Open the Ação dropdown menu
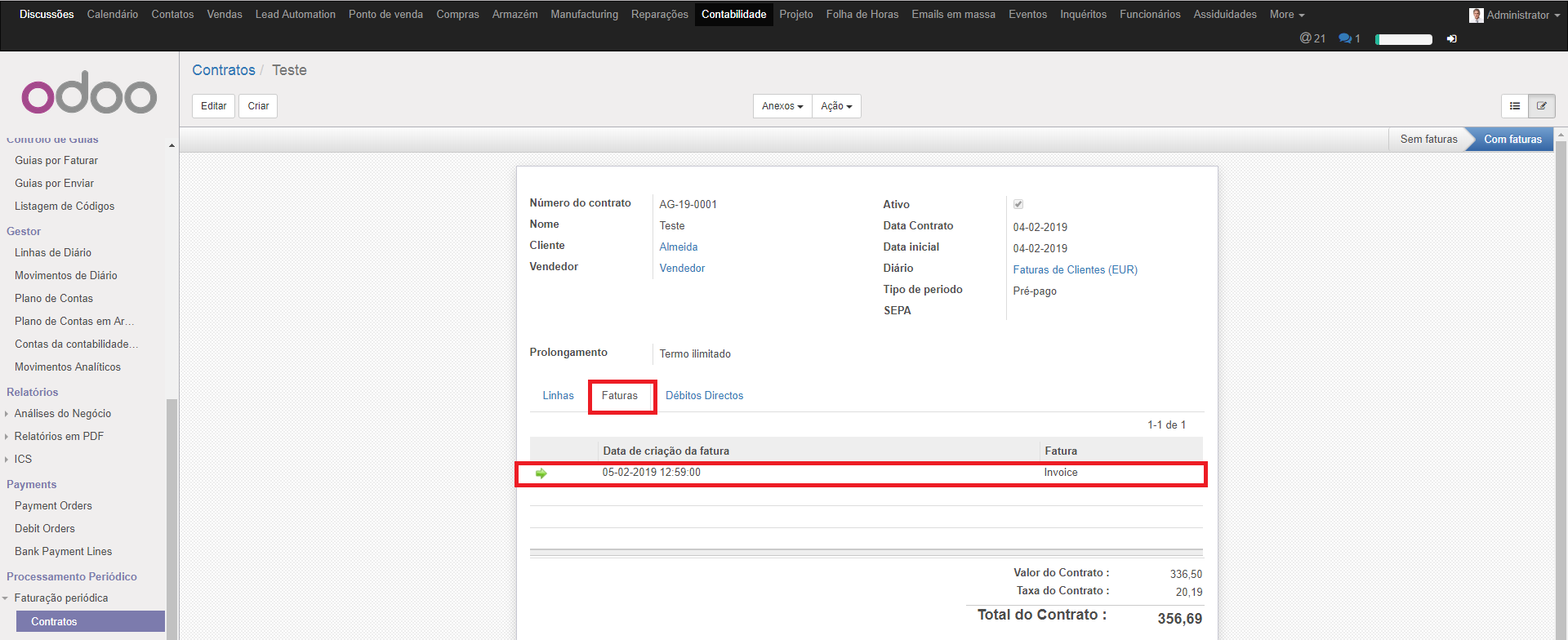Viewport: 1568px width, 640px height. coord(836,106)
